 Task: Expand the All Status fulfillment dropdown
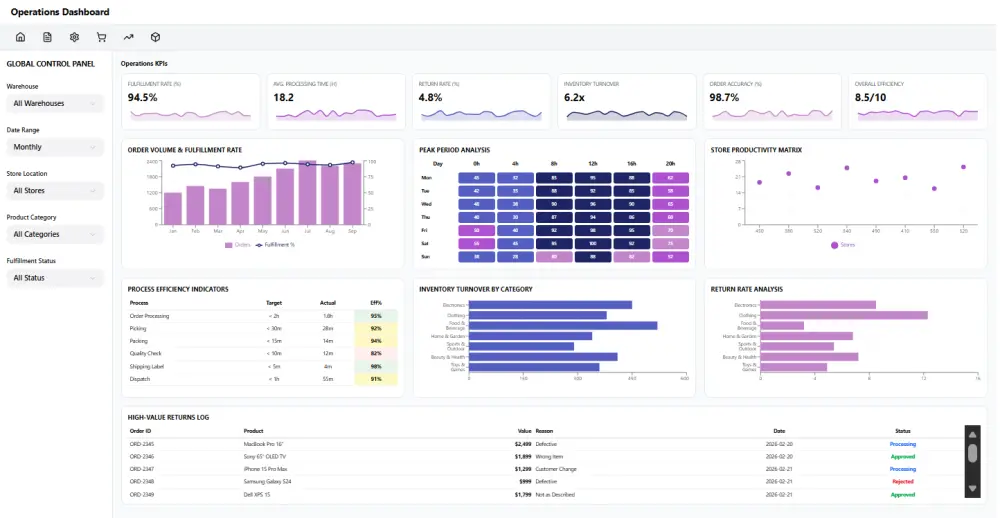[x=55, y=278]
